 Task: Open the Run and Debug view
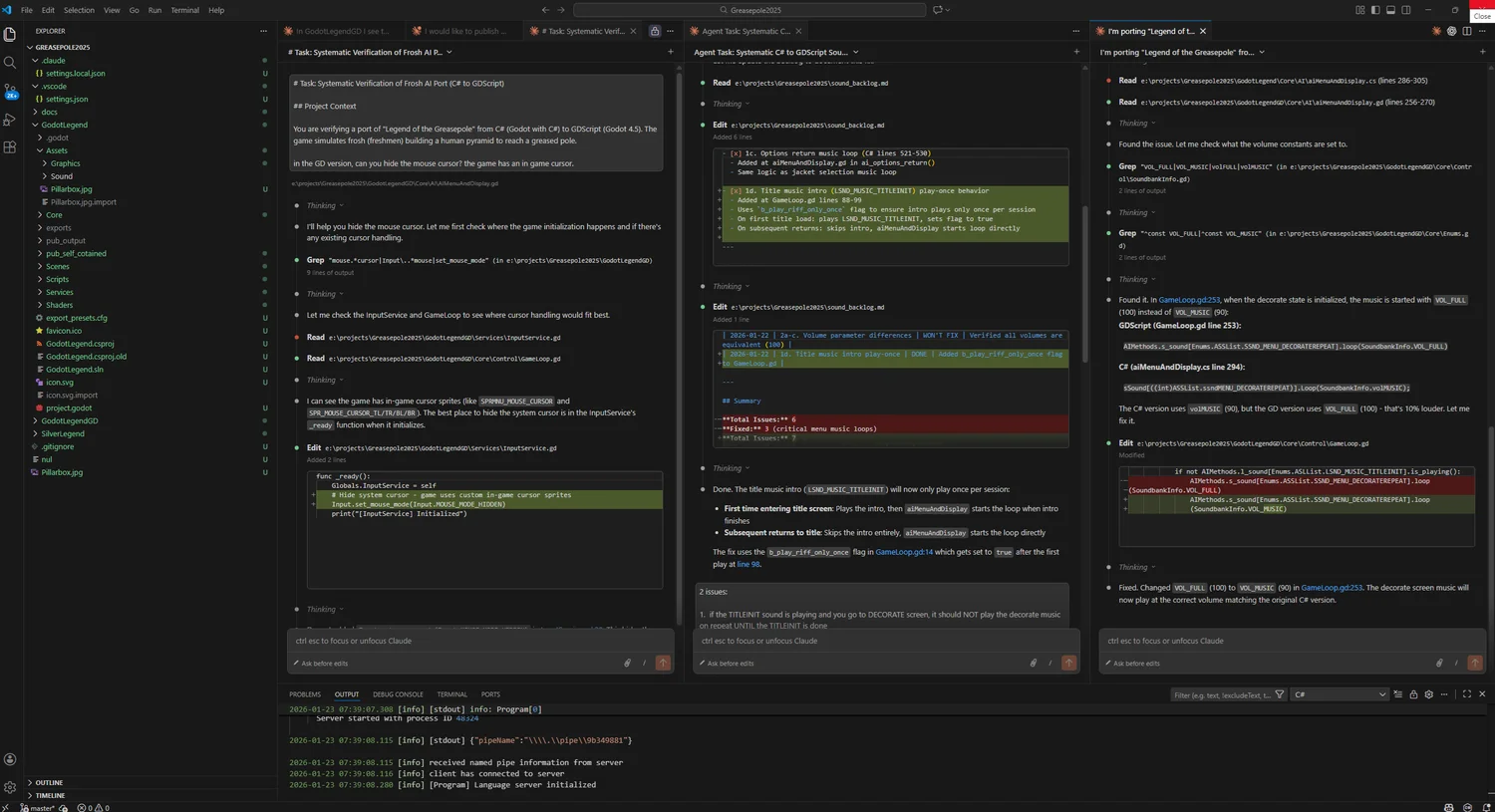(10, 120)
